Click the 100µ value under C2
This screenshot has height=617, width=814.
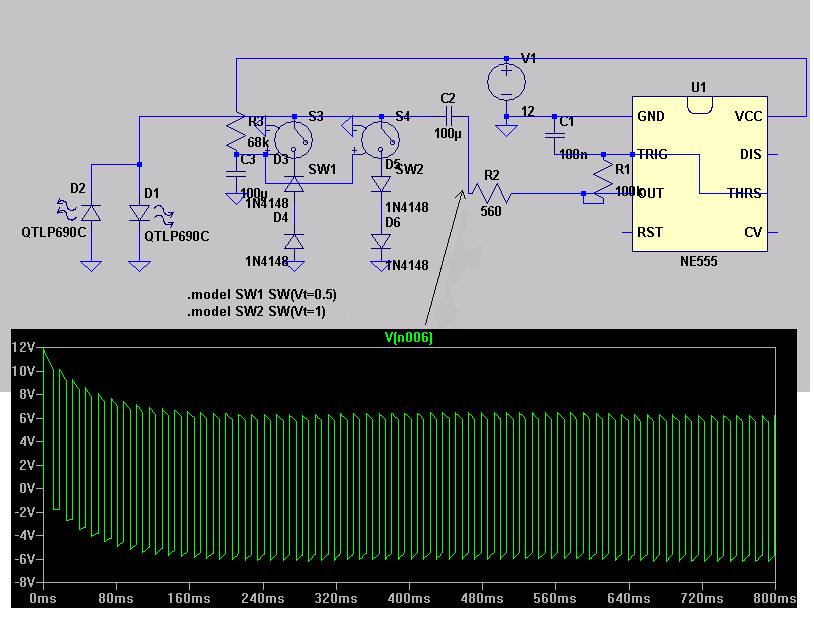(448, 133)
